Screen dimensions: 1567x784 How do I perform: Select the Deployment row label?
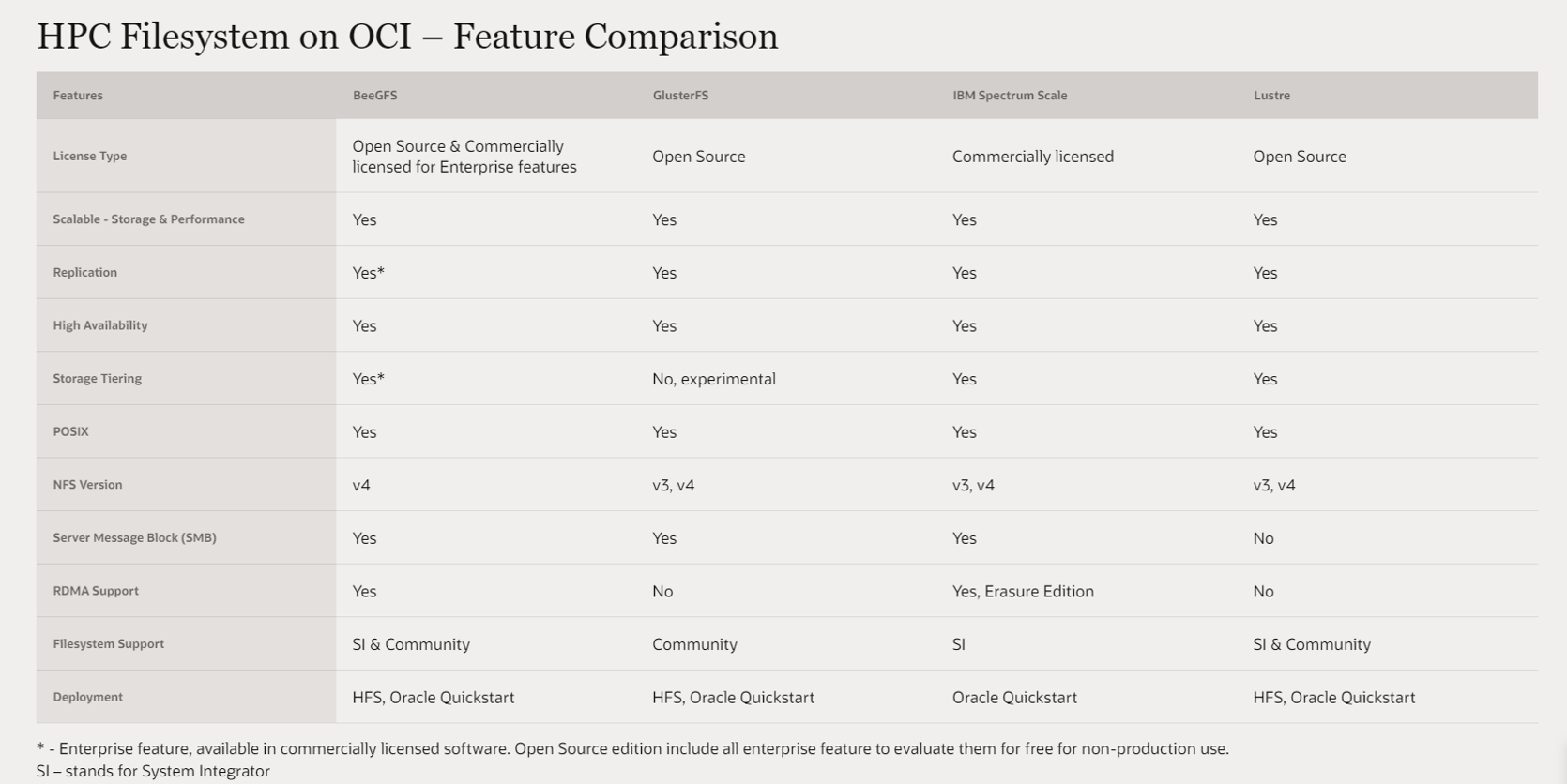[x=88, y=698]
